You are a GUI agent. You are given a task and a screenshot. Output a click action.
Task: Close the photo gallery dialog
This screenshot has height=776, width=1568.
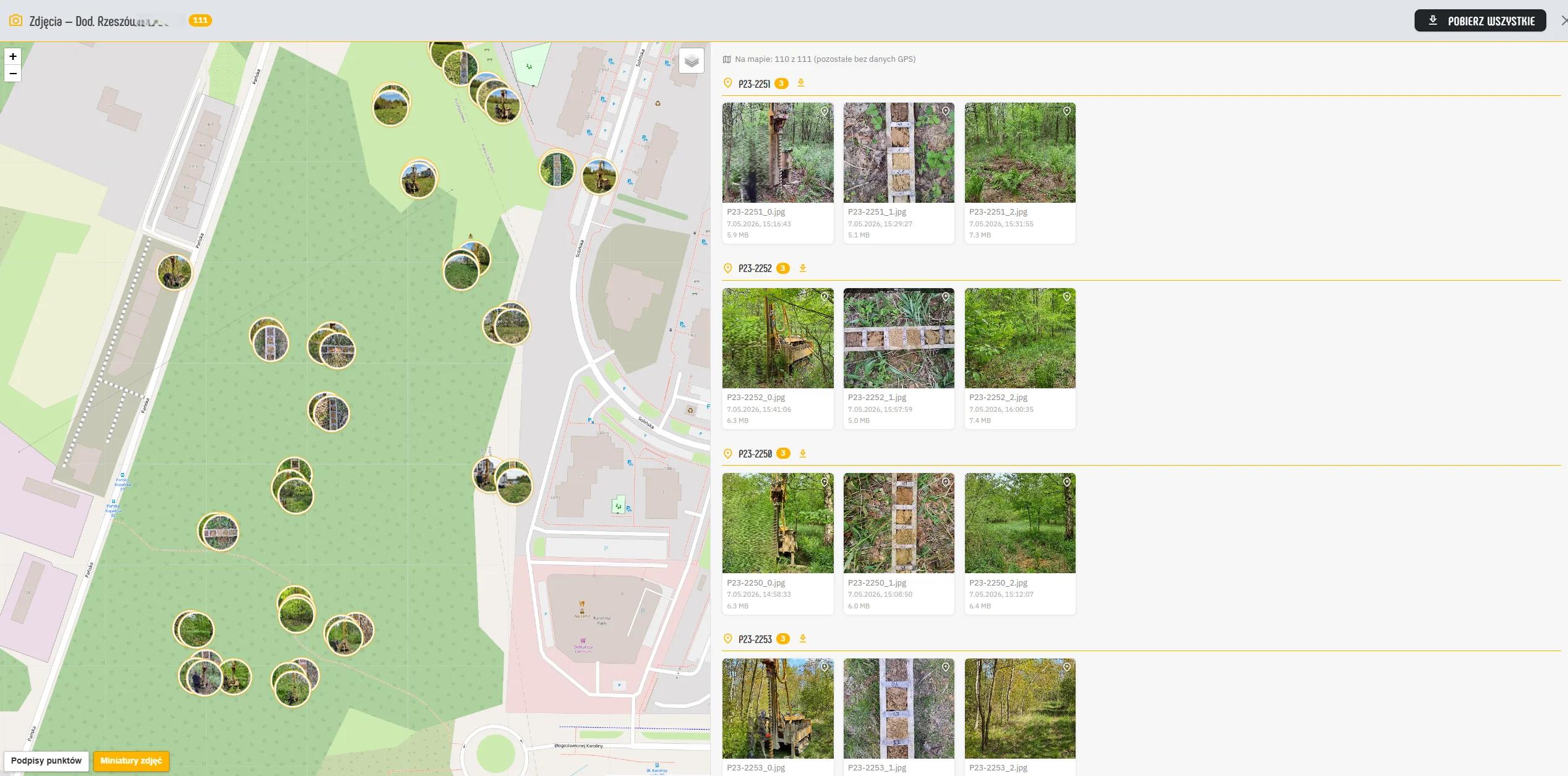1563,20
